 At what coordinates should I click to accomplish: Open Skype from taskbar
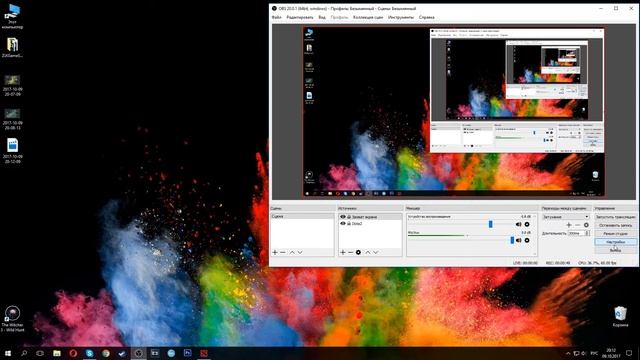[89, 353]
